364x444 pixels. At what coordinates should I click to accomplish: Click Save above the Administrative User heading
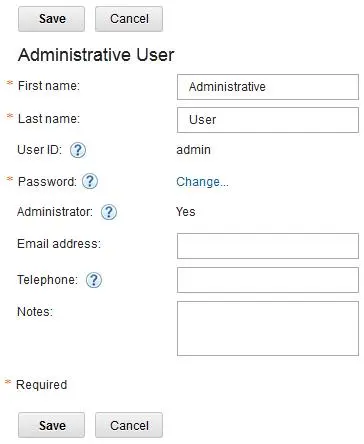click(x=52, y=19)
